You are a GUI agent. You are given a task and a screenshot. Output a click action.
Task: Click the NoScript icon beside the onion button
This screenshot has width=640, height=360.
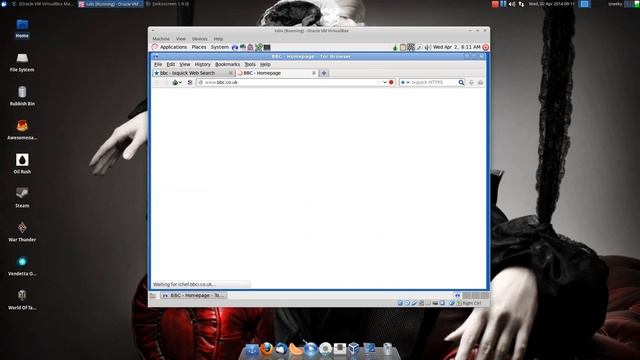[x=190, y=82]
